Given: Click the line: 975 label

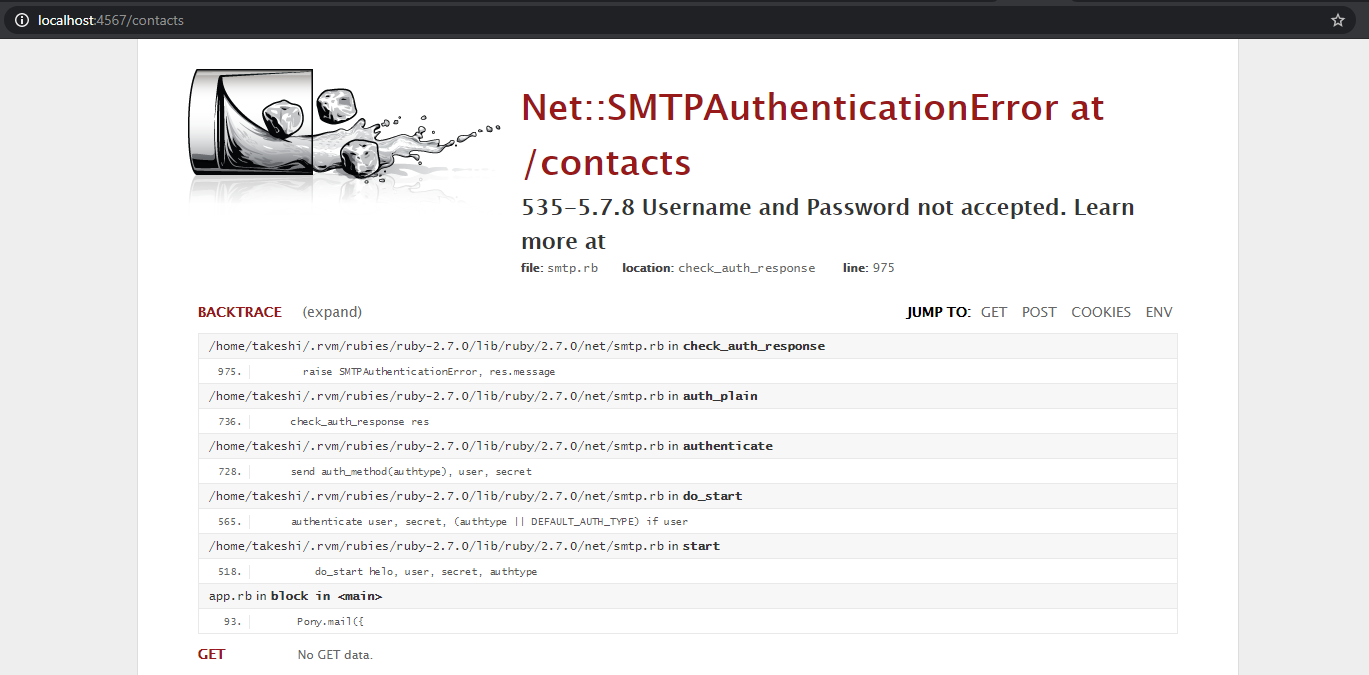Looking at the screenshot, I should 868,268.
